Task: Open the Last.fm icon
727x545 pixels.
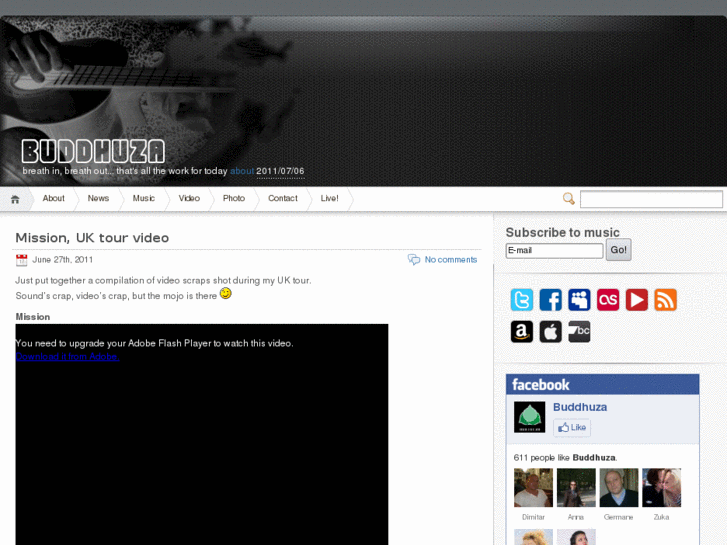Action: 608,300
